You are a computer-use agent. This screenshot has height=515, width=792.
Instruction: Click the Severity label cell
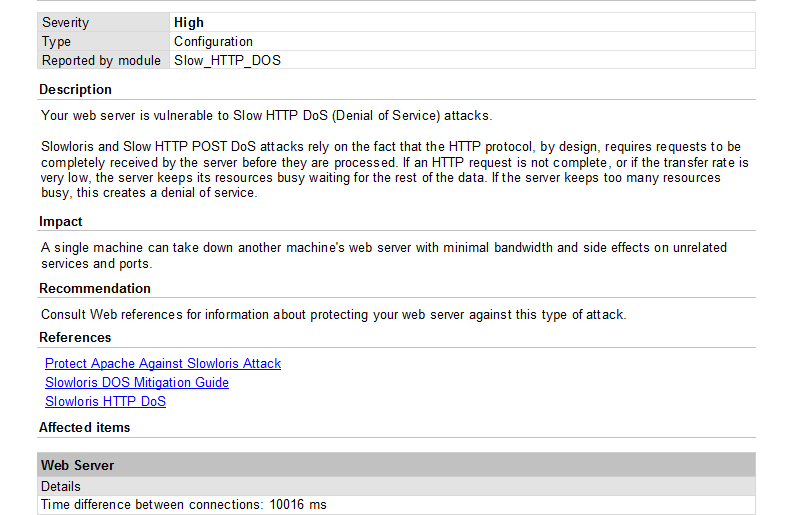point(66,22)
